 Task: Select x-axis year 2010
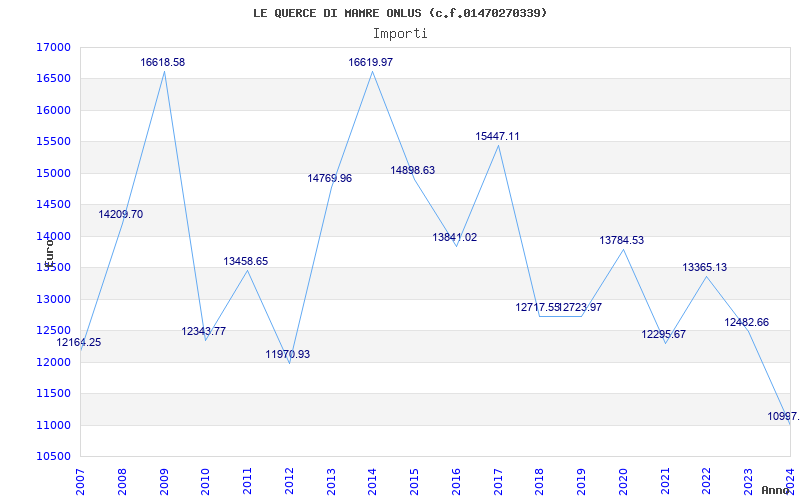pos(206,482)
